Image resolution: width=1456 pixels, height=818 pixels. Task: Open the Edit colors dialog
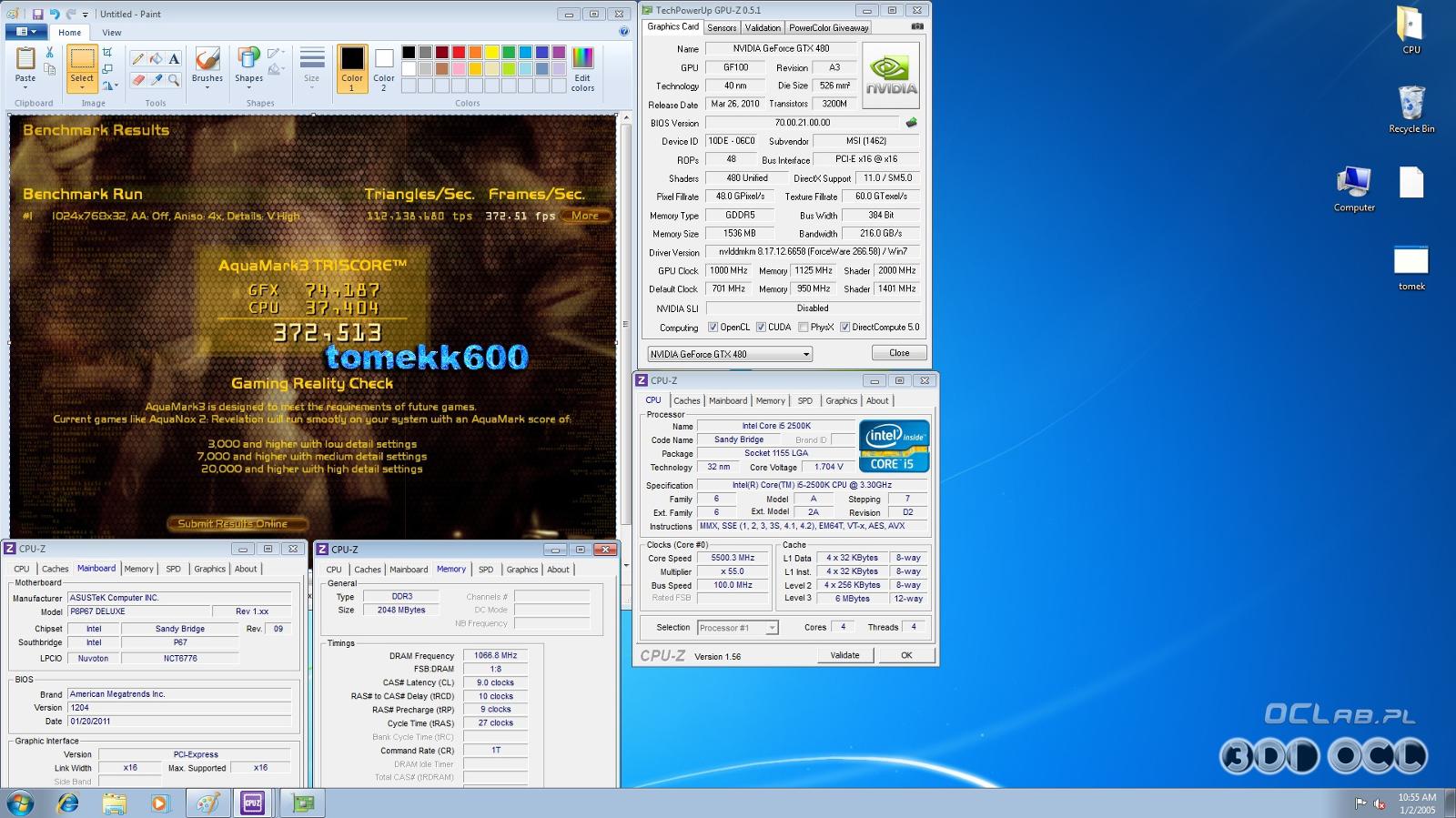[x=582, y=68]
